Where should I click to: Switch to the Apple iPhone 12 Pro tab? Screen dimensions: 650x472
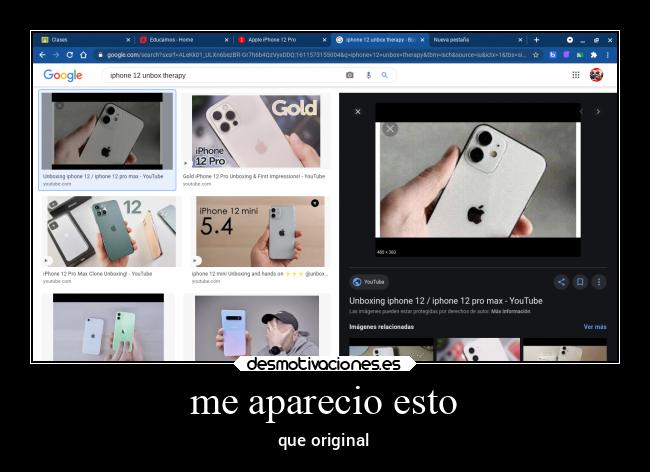click(282, 40)
